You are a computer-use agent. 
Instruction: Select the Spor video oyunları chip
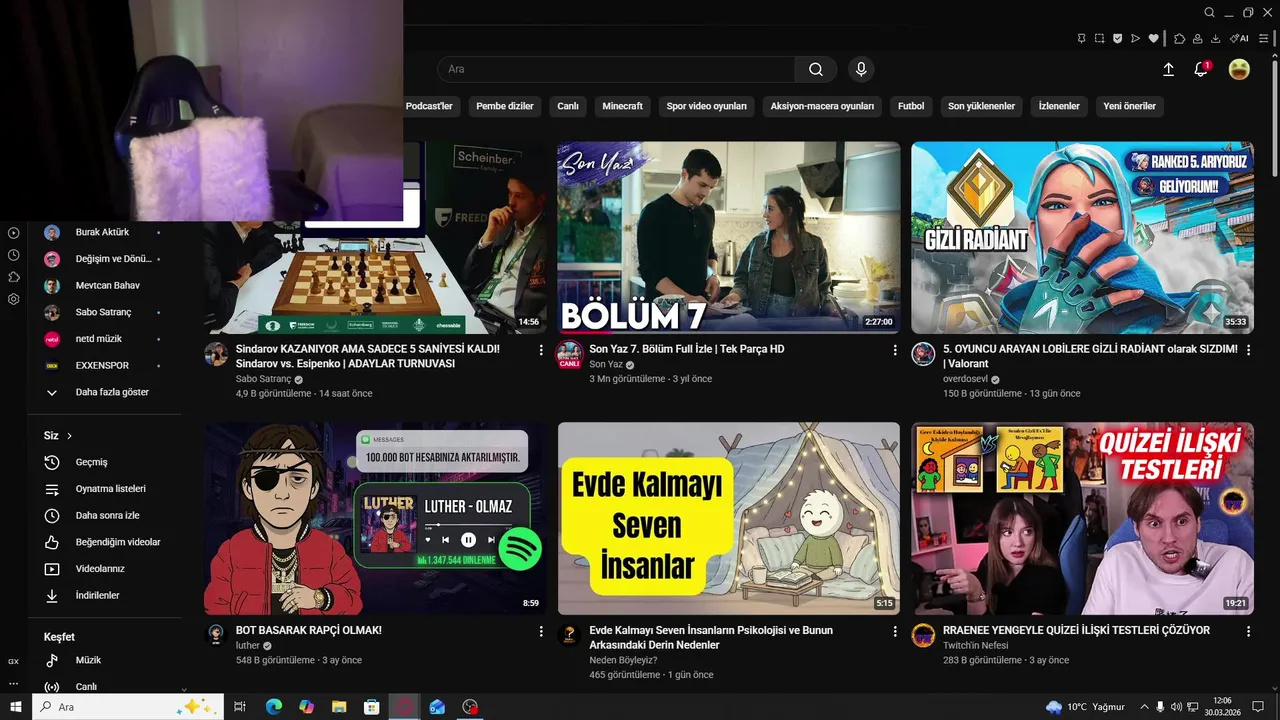(x=707, y=106)
